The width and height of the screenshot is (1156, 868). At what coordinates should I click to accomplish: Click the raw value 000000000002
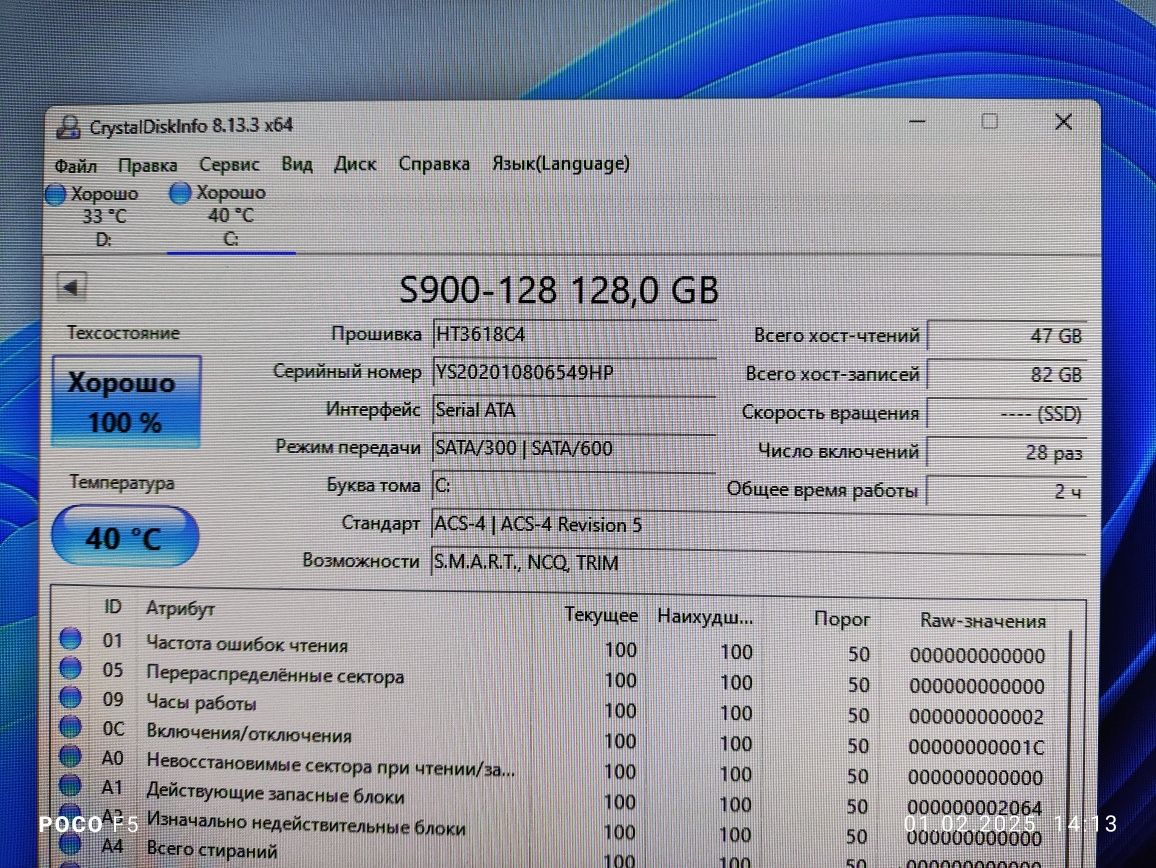coord(976,716)
